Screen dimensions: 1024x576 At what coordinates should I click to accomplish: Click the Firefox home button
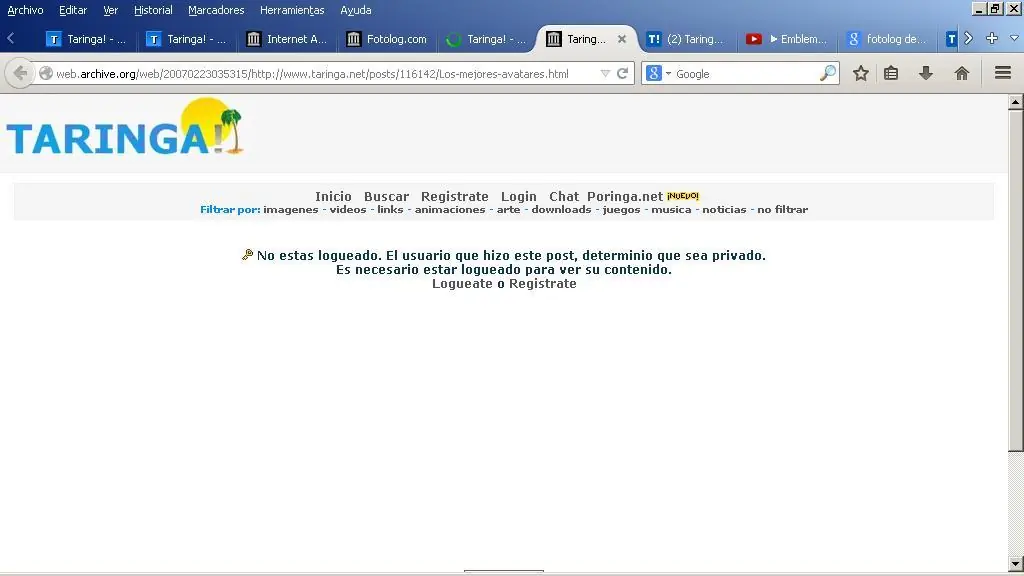[x=962, y=73]
